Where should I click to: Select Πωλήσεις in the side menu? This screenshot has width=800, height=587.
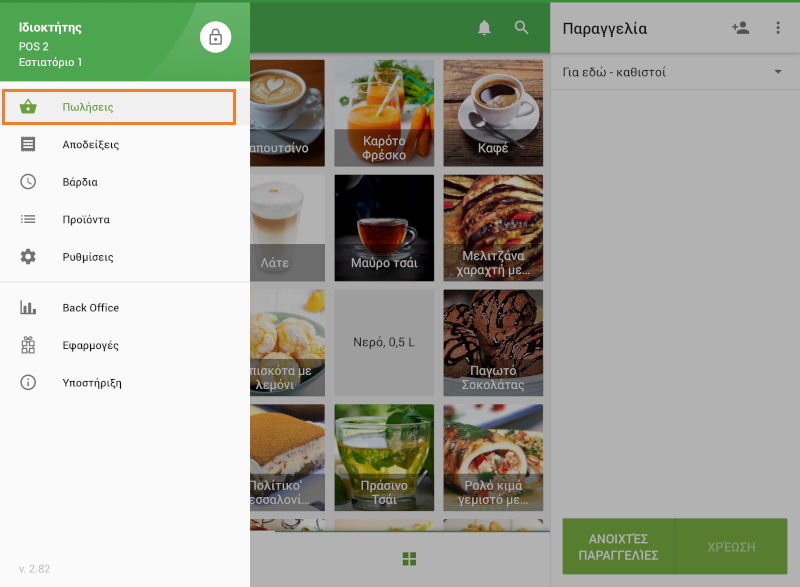pyautogui.click(x=118, y=107)
